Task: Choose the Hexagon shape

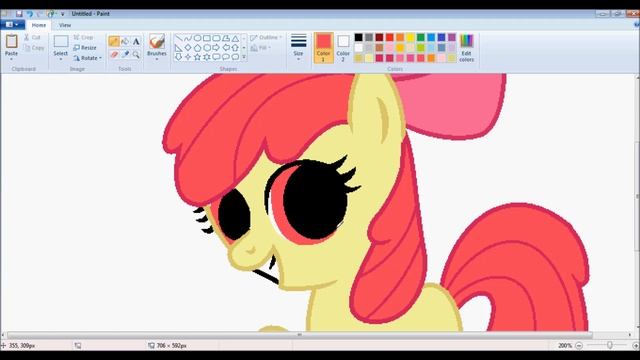Action: [x=207, y=48]
